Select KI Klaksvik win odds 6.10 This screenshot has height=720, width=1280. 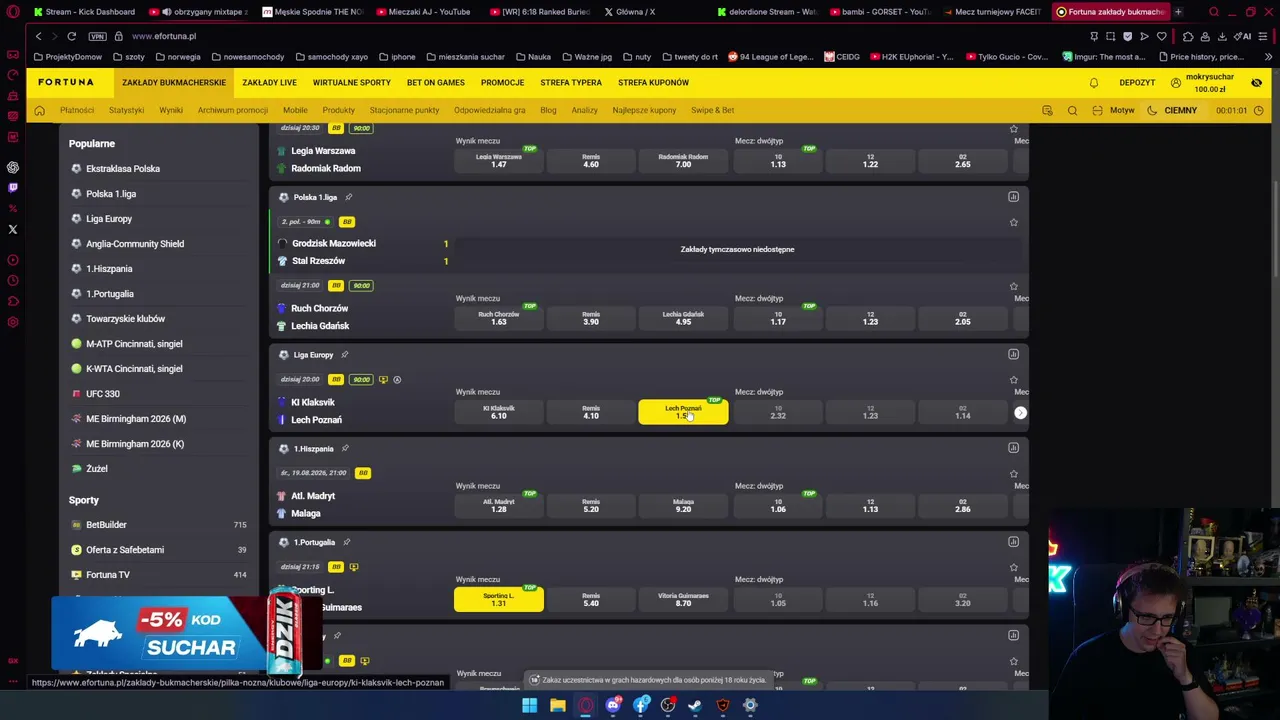499,412
